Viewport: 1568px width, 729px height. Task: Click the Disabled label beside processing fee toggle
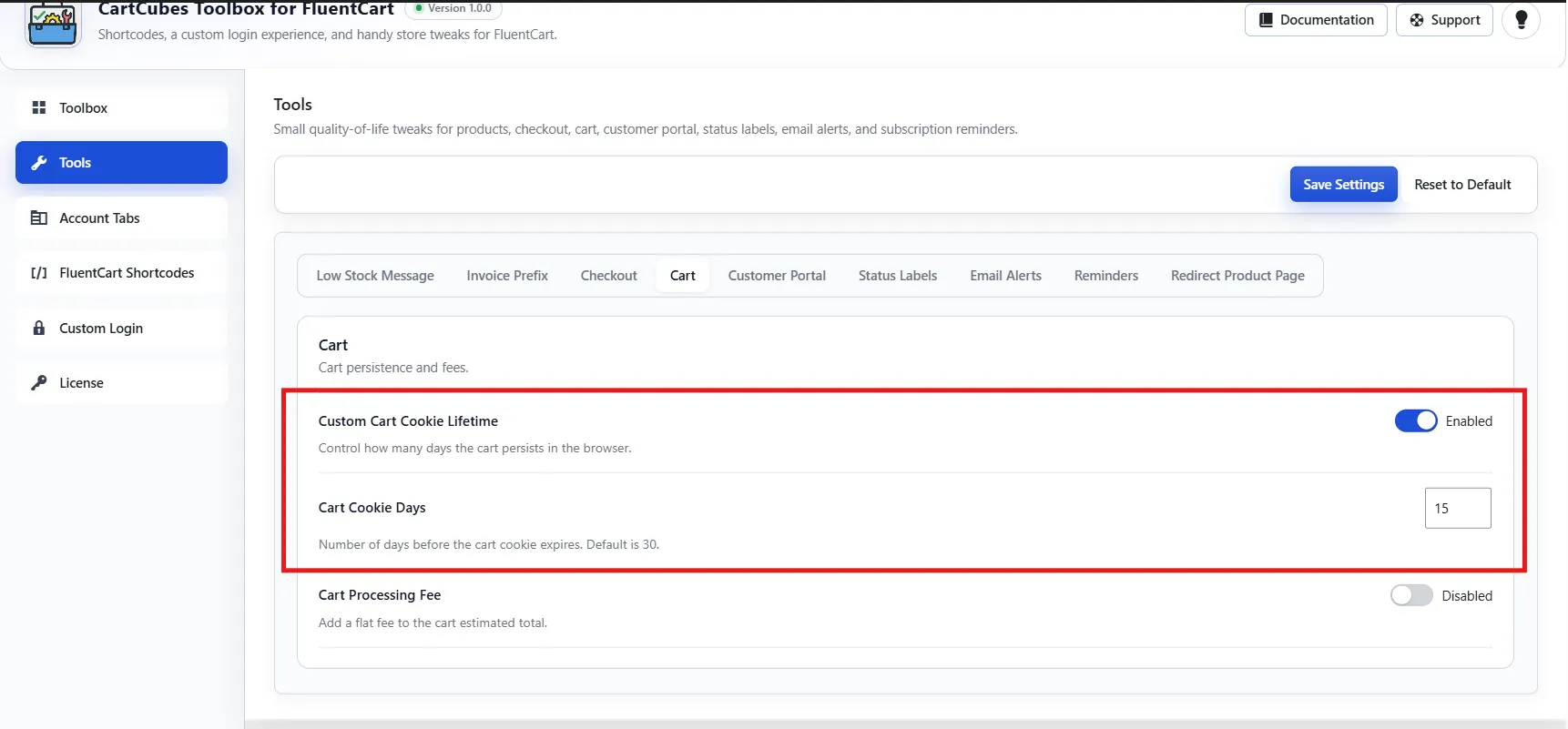point(1467,596)
